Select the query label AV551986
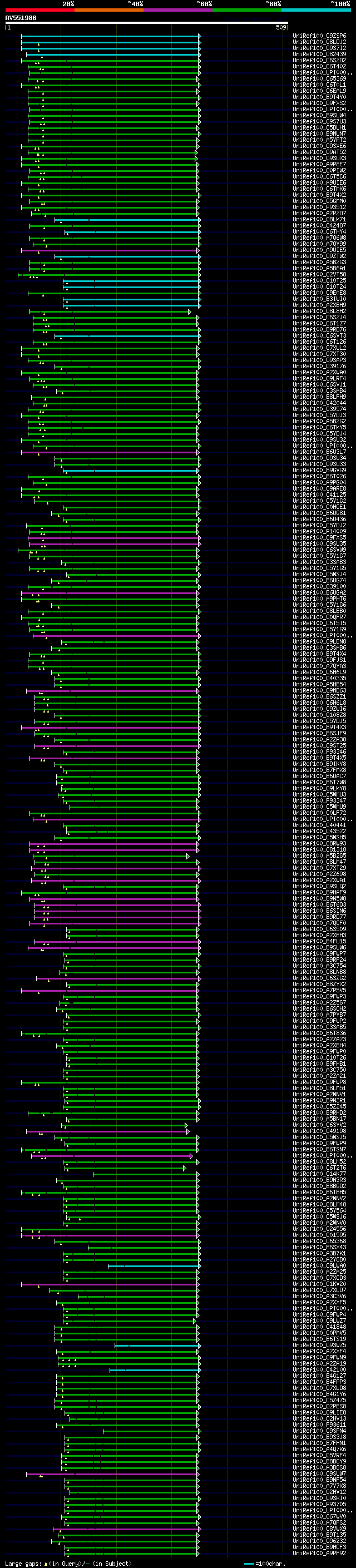 point(21,18)
